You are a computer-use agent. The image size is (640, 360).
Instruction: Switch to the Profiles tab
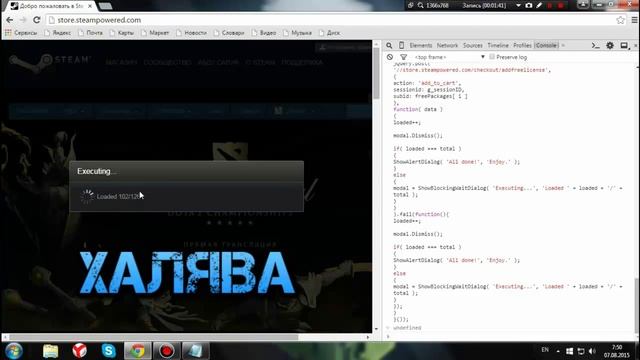(x=522, y=45)
